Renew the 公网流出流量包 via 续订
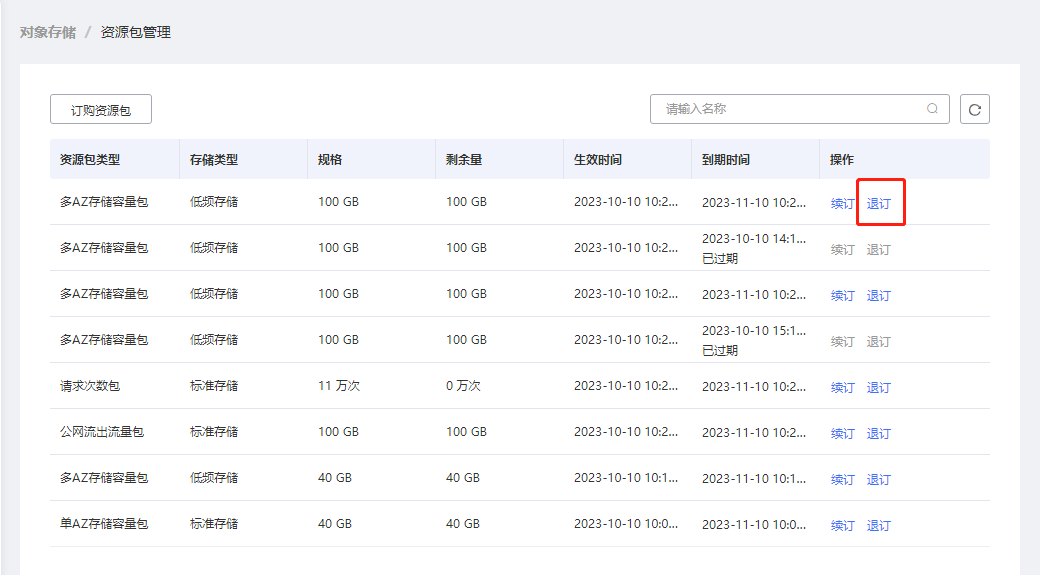Viewport: 1040px width, 575px height. [x=843, y=433]
